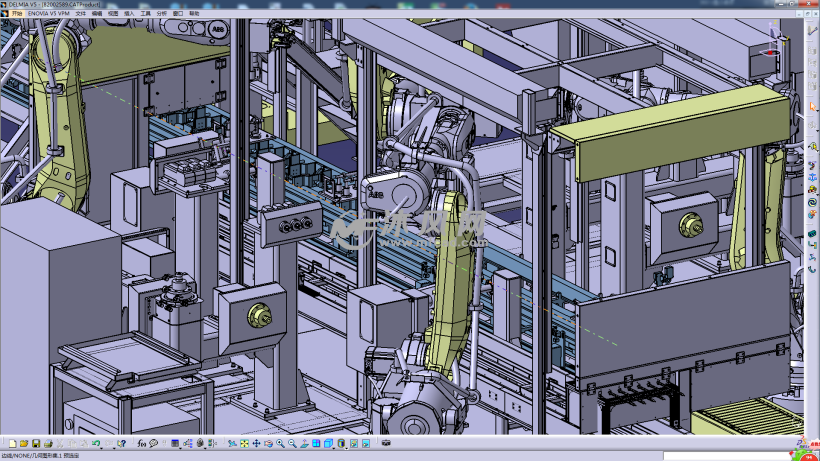Open the 文件 (File) menu
This screenshot has width=820, height=461.
pyautogui.click(x=81, y=14)
